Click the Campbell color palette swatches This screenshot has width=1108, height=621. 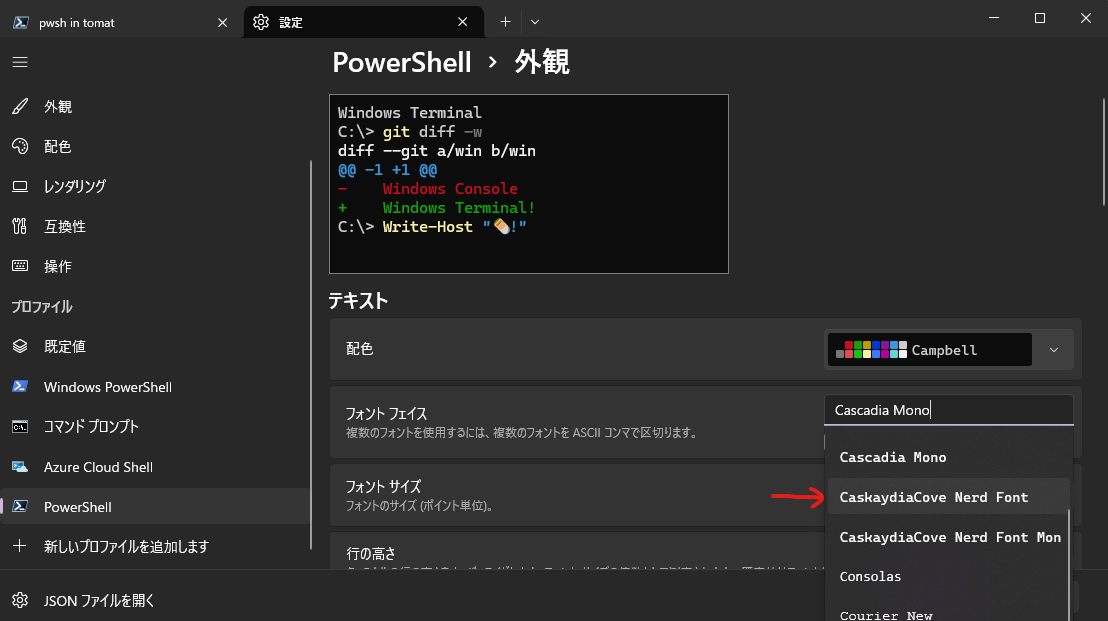(x=871, y=350)
